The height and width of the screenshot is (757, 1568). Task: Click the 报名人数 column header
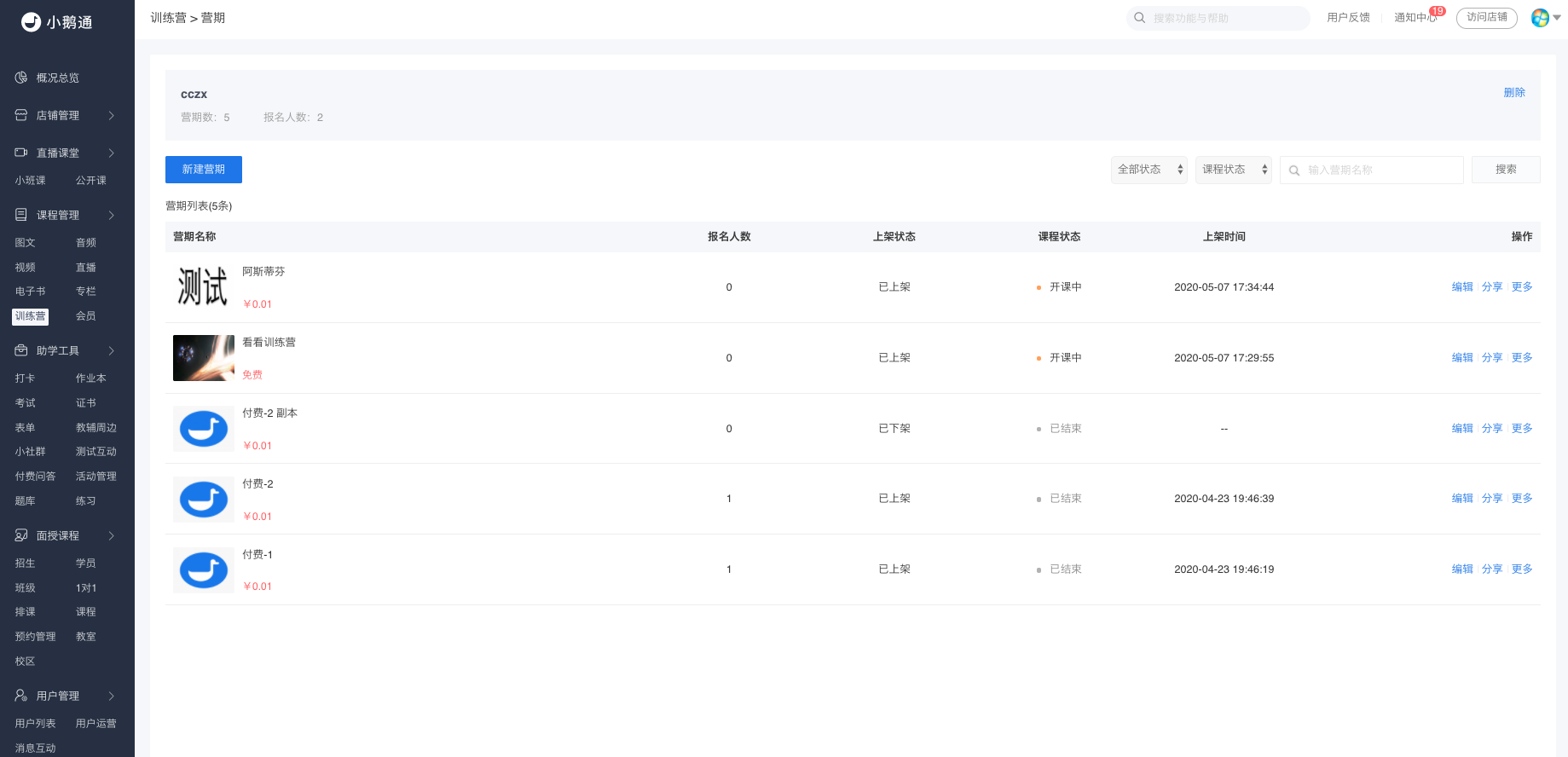pos(729,237)
